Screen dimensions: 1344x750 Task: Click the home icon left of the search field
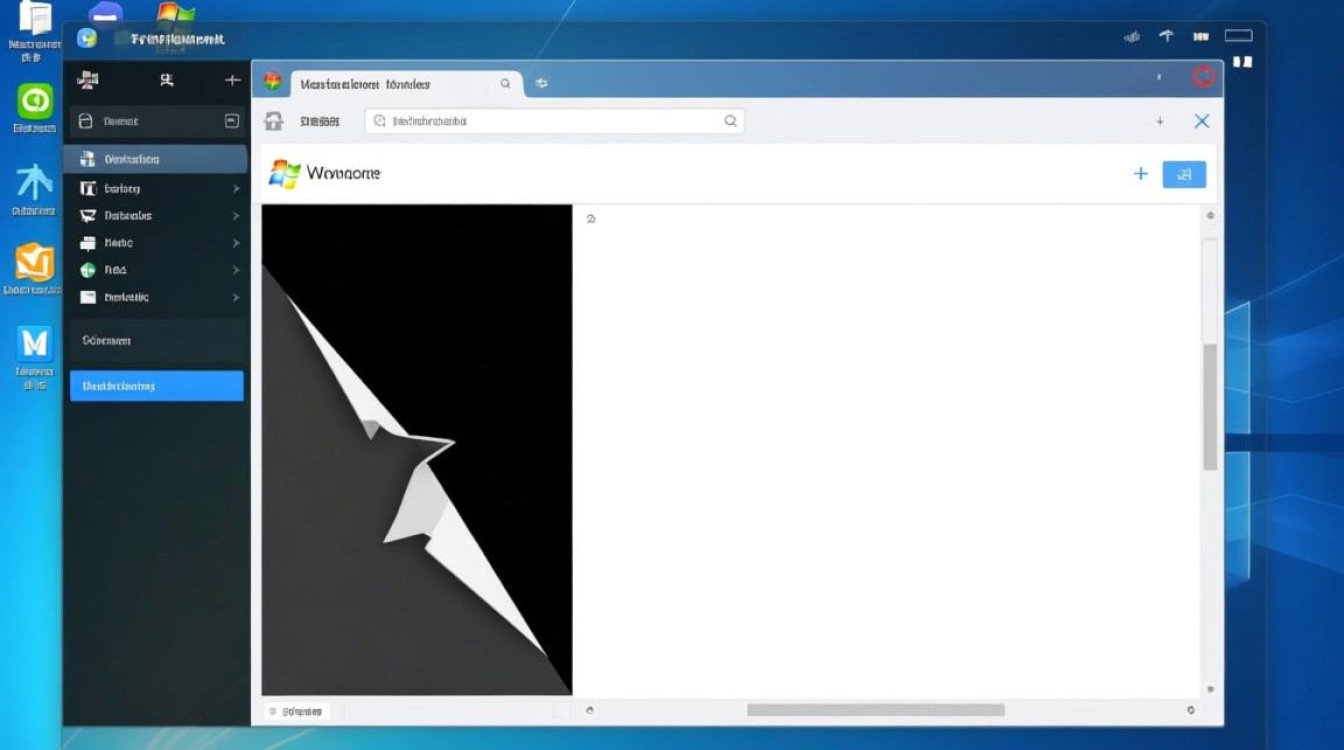(273, 121)
